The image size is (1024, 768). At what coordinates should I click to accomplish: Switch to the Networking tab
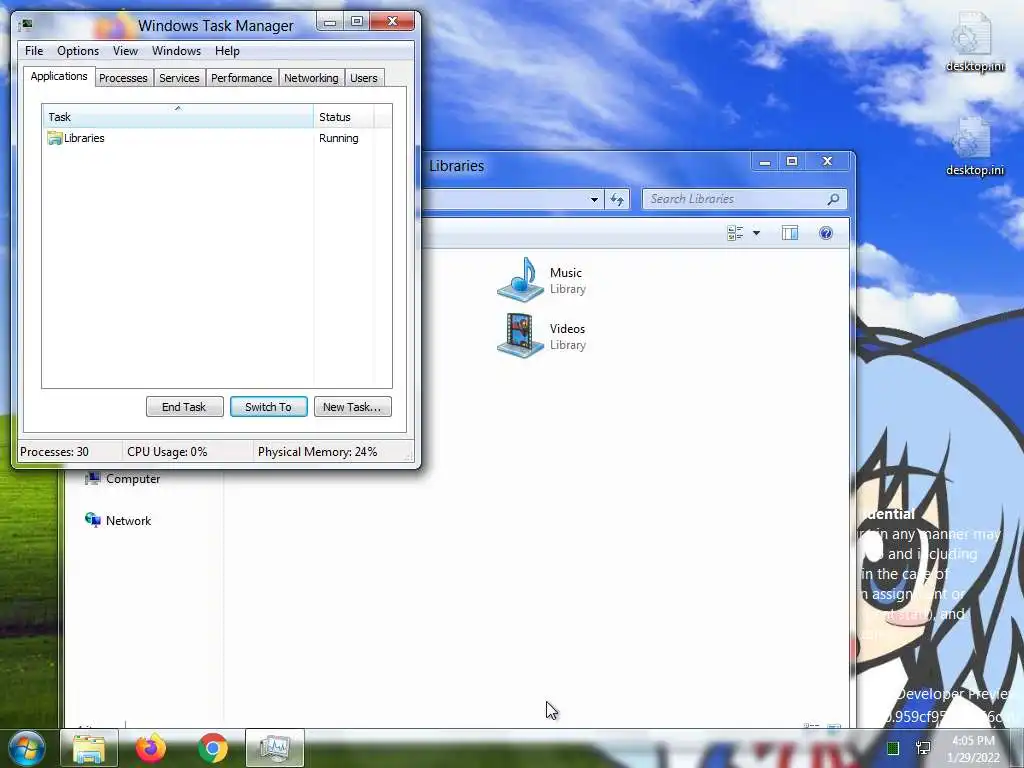(x=312, y=78)
